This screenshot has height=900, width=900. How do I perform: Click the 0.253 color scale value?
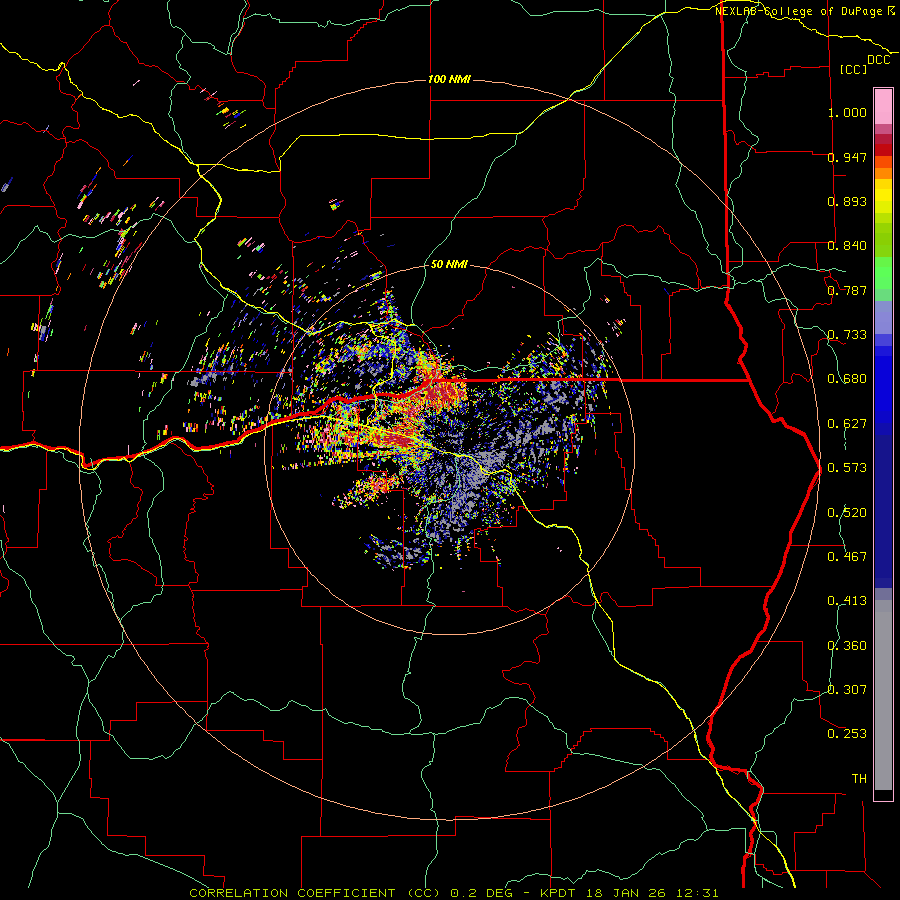[847, 734]
